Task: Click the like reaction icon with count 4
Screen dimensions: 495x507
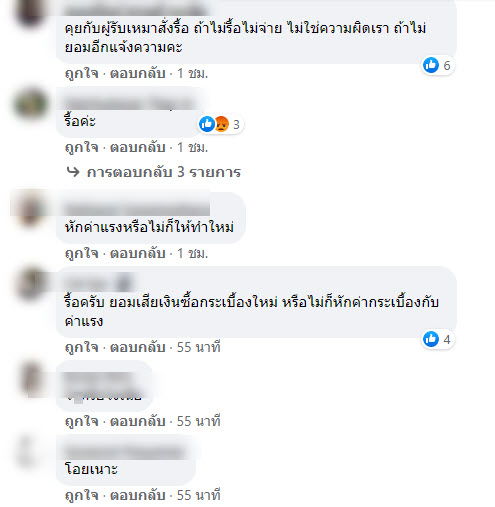Action: pyautogui.click(x=431, y=339)
